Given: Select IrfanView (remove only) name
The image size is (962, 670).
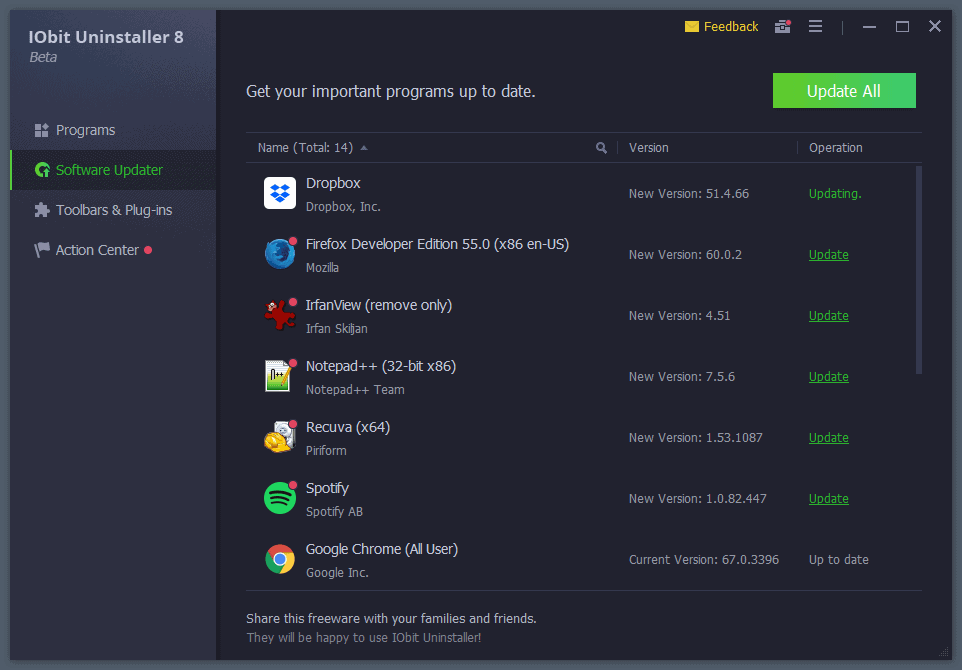Looking at the screenshot, I should pos(379,305).
